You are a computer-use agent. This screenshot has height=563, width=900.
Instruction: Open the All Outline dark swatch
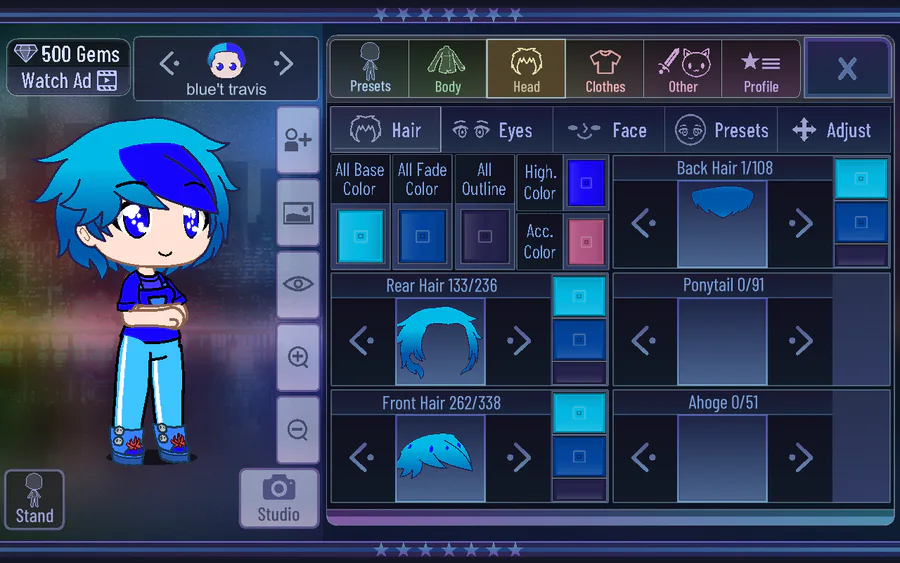point(485,236)
